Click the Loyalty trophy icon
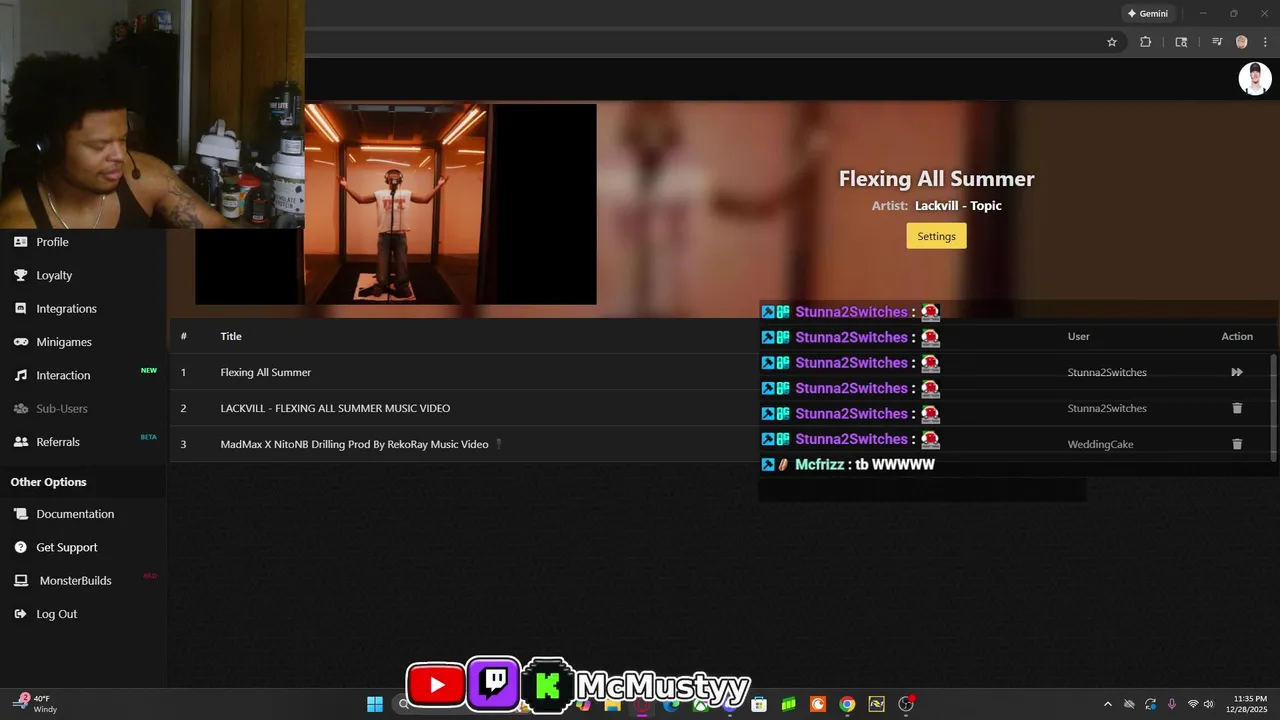 point(20,275)
